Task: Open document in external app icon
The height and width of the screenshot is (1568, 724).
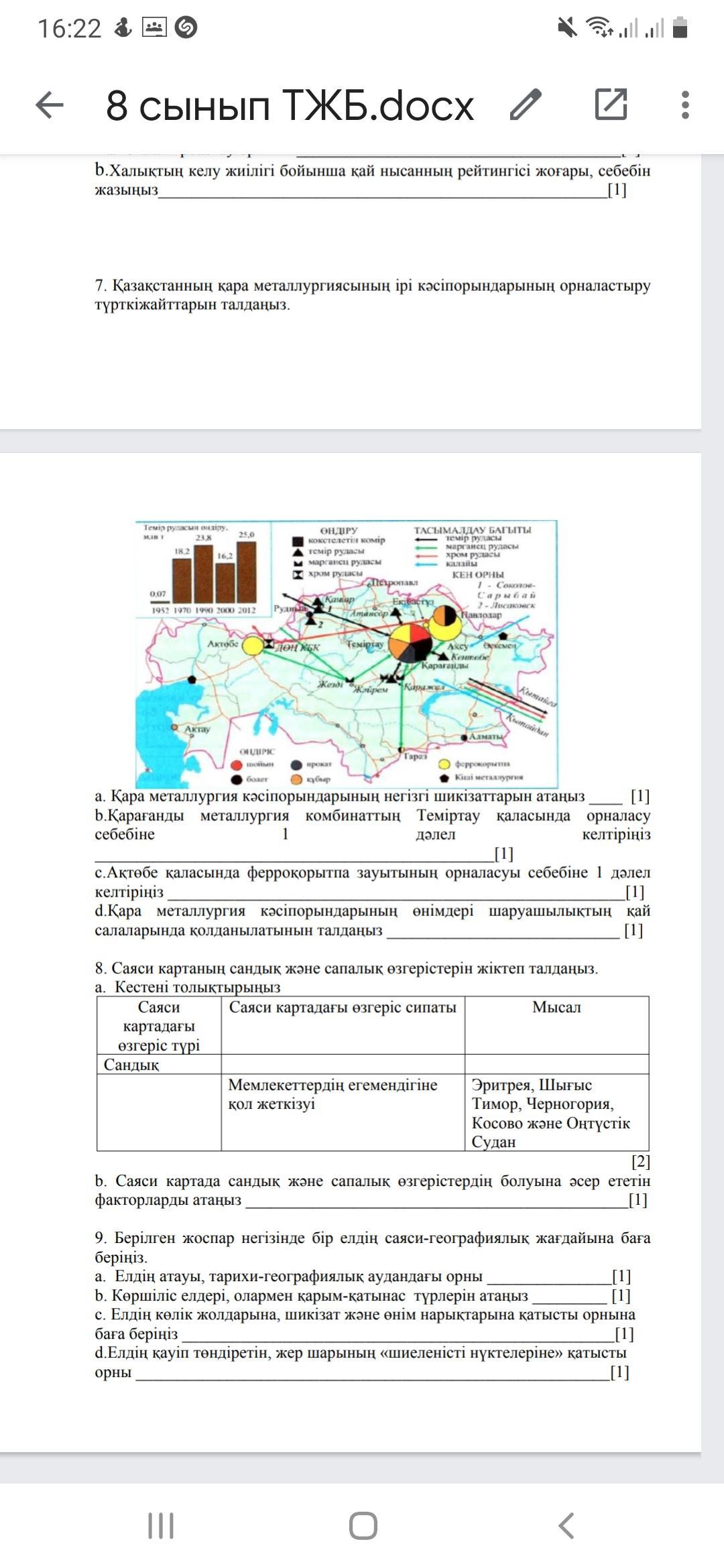Action: point(611,105)
